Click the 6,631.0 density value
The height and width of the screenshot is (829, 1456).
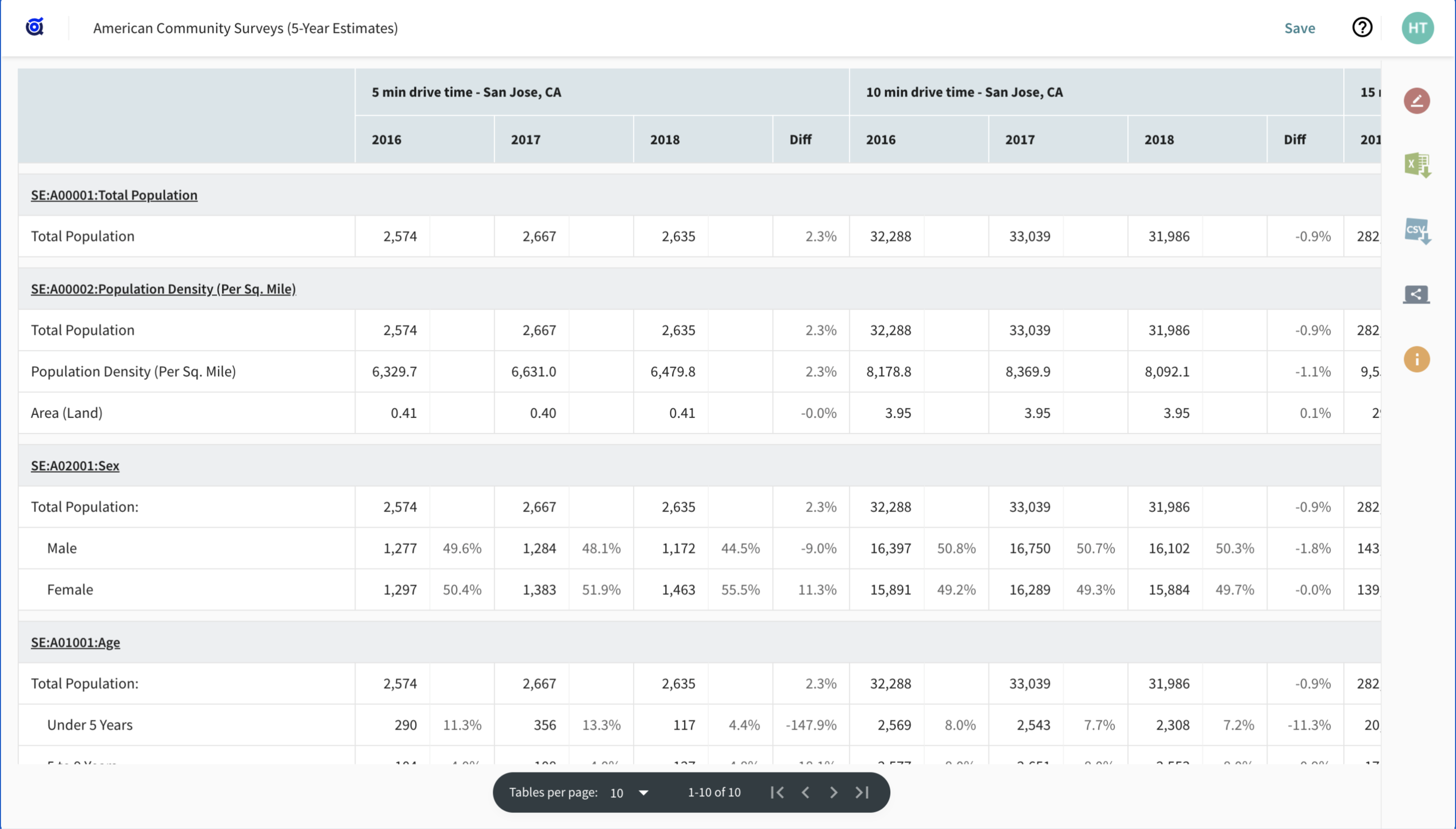point(533,371)
